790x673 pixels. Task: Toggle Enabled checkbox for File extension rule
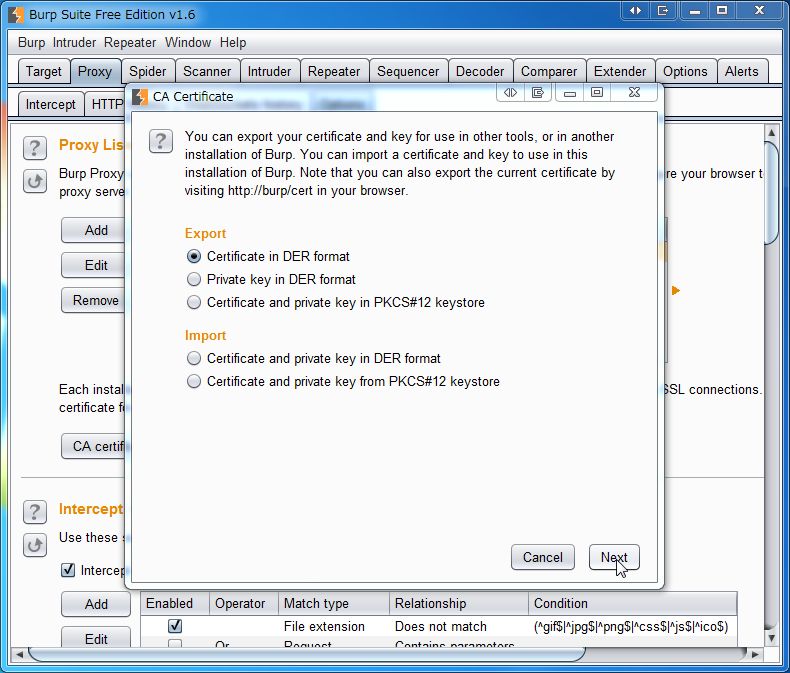(175, 626)
